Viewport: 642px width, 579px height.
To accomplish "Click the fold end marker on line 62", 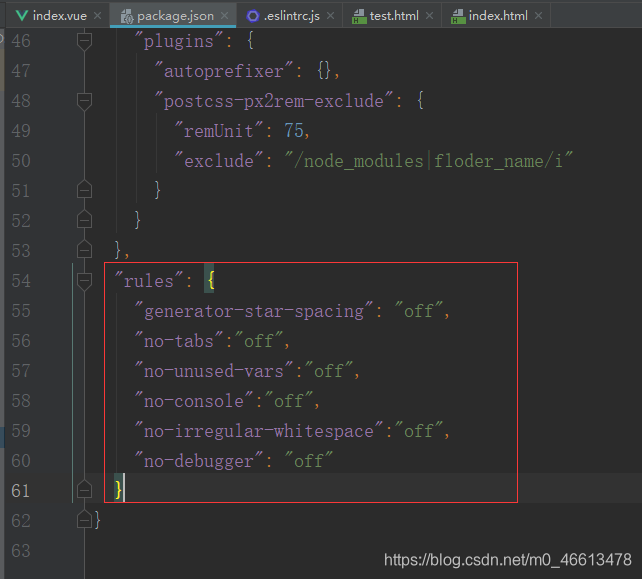I will point(84,519).
